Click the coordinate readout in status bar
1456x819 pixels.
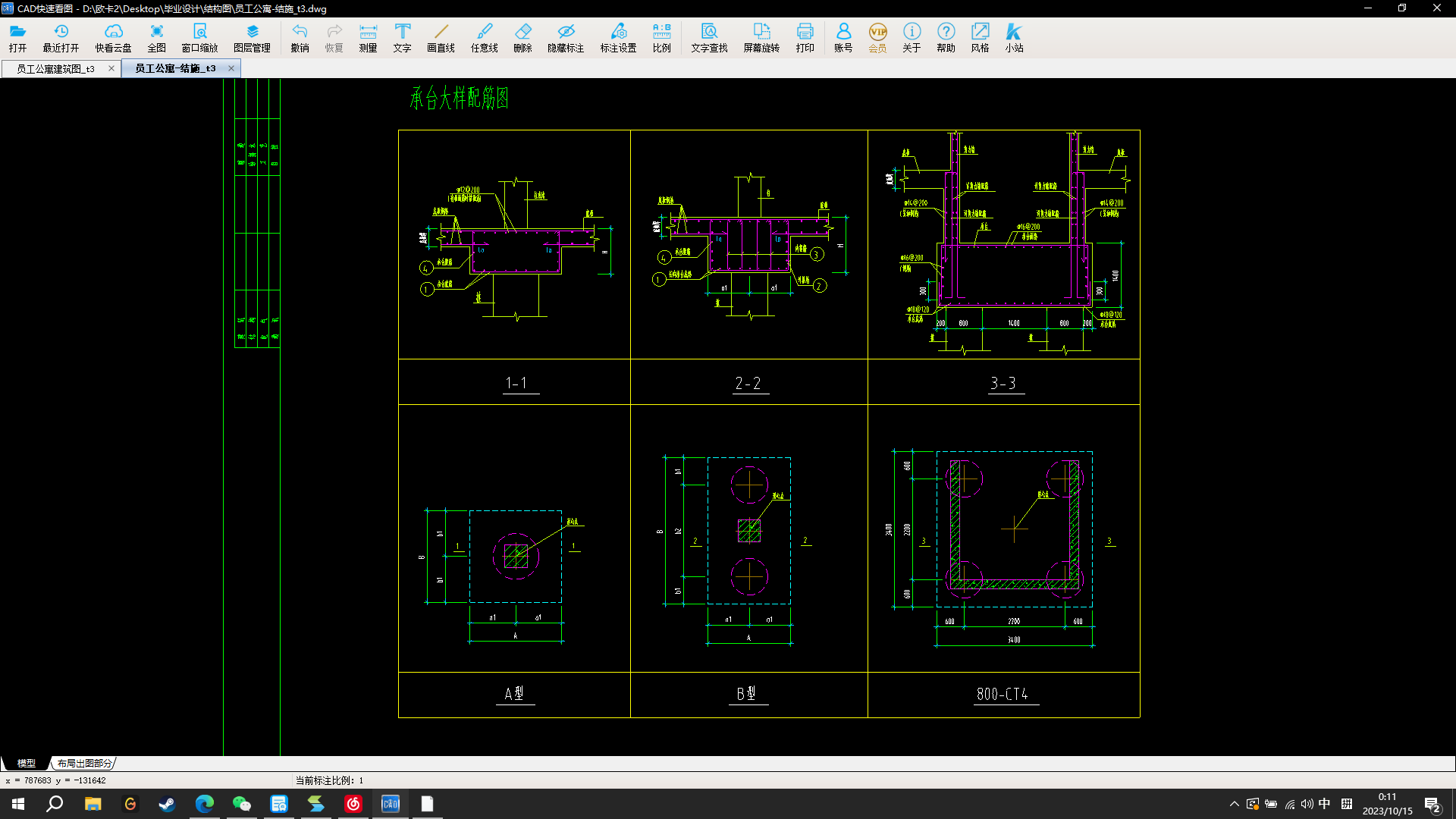click(55, 780)
